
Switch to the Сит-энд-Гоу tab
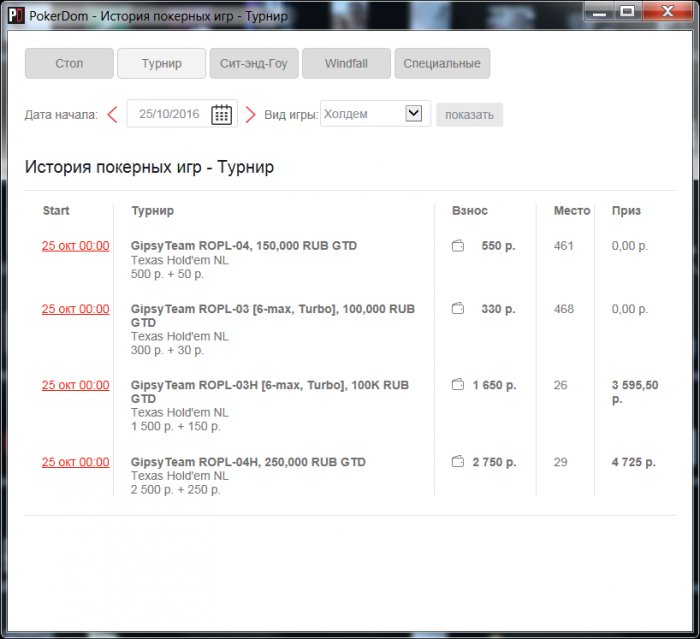(254, 63)
